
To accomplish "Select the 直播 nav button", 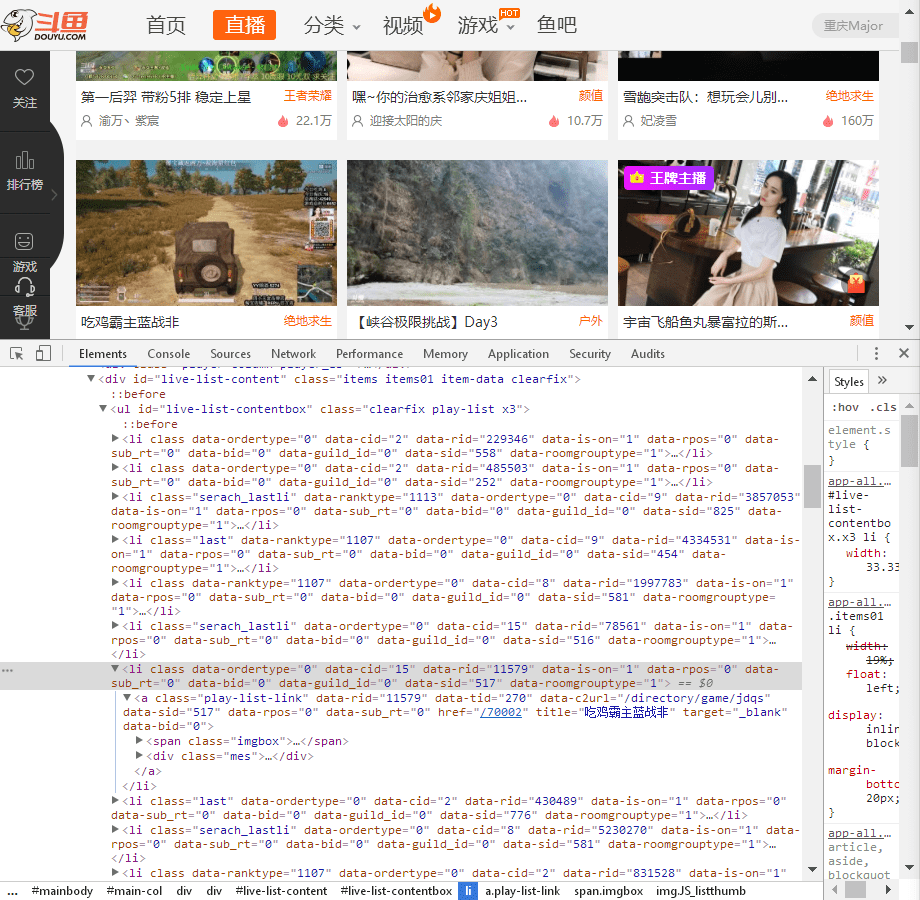I will [x=245, y=25].
